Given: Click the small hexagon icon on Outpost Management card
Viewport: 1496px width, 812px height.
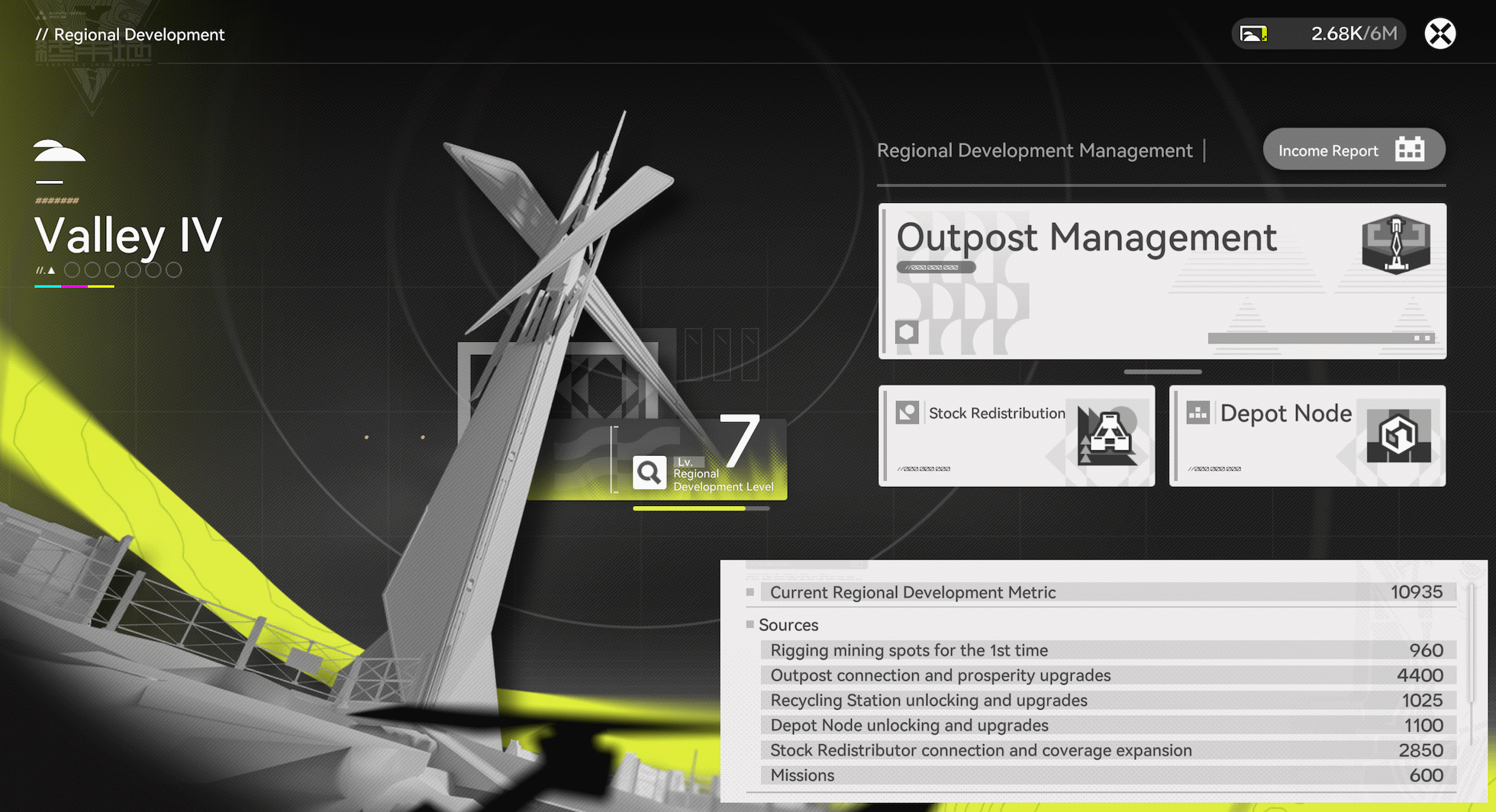Looking at the screenshot, I should tap(907, 332).
